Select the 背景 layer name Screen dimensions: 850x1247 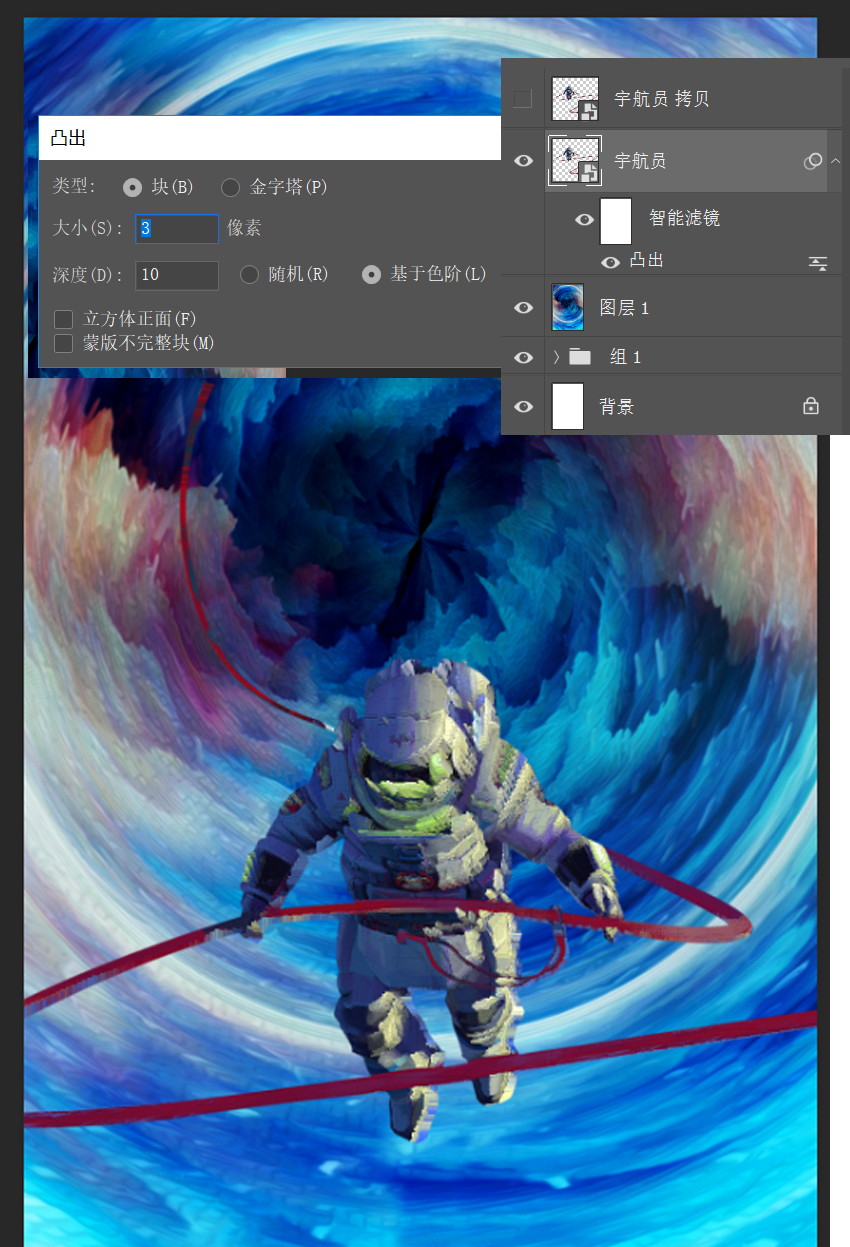(616, 407)
